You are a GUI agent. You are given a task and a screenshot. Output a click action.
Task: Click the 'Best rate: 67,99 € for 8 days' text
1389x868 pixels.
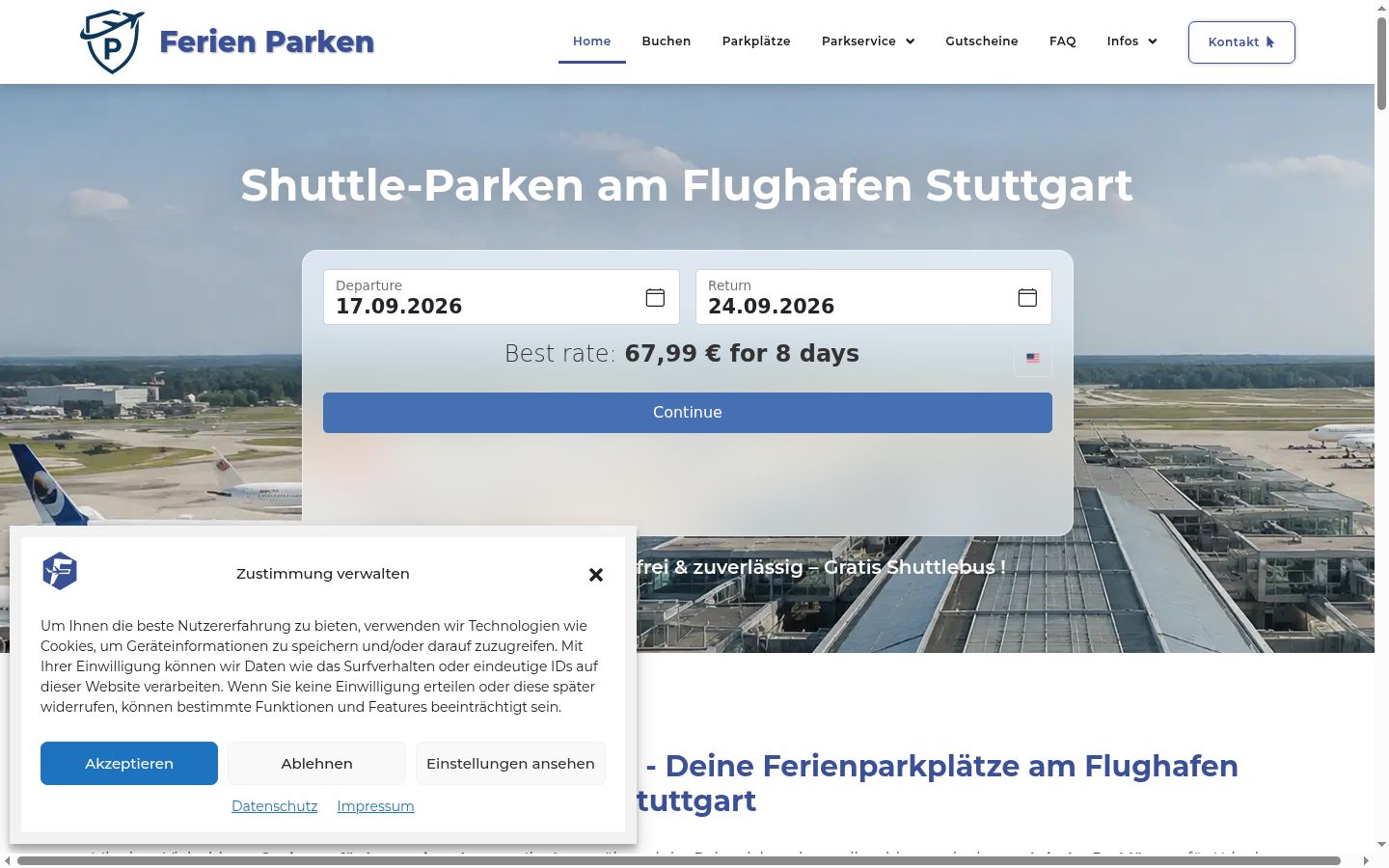coord(682,354)
